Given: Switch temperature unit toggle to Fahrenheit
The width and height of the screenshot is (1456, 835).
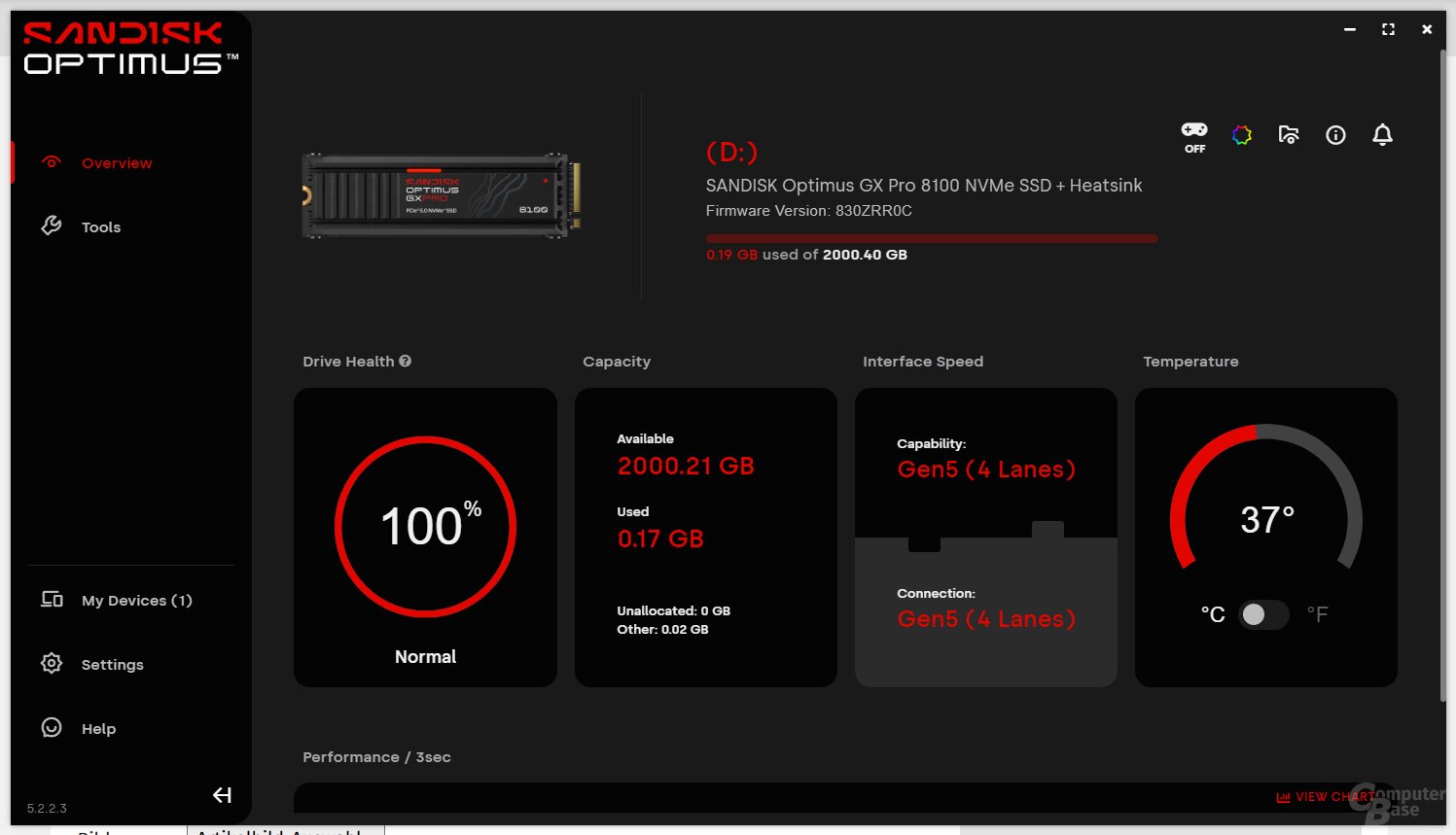Looking at the screenshot, I should click(x=1263, y=614).
